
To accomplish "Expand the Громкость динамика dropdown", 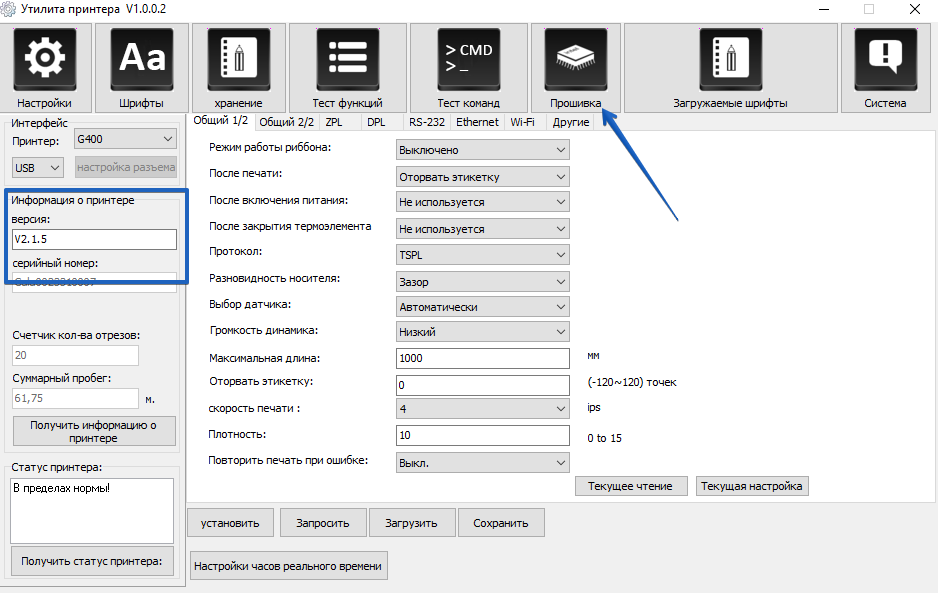I will 482,332.
